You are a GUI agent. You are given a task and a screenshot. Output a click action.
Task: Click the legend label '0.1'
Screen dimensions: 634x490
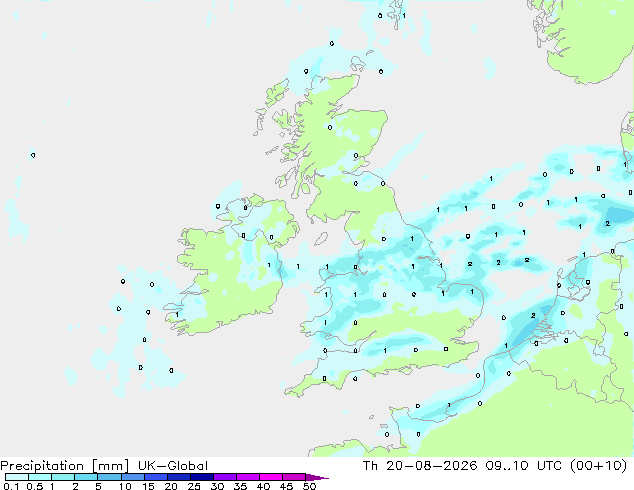tap(11, 486)
